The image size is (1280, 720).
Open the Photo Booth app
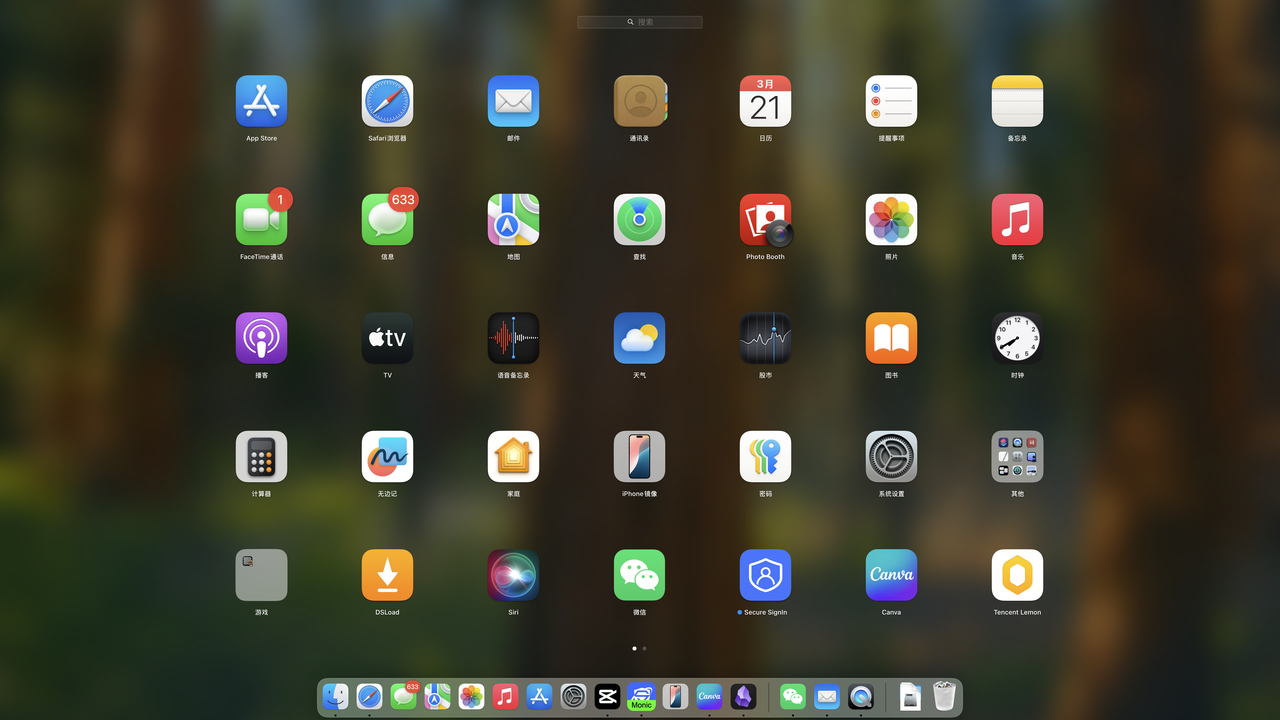pyautogui.click(x=765, y=219)
